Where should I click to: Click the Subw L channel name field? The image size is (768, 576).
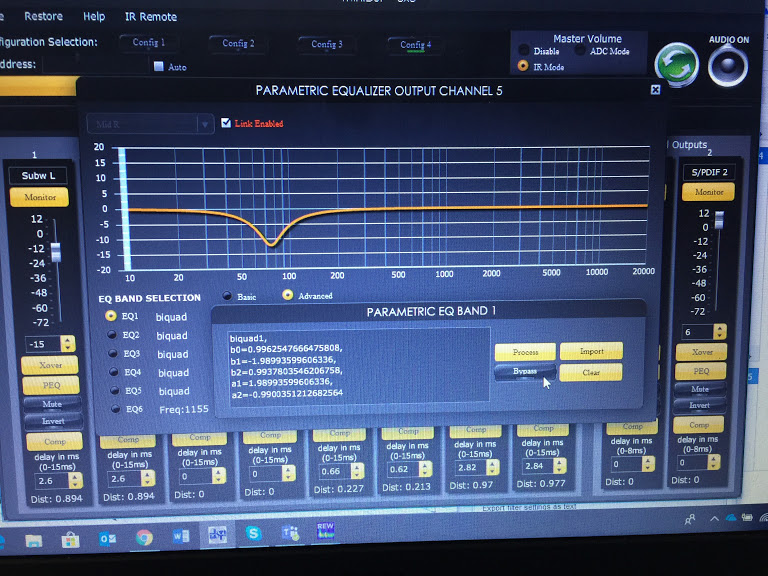click(38, 175)
